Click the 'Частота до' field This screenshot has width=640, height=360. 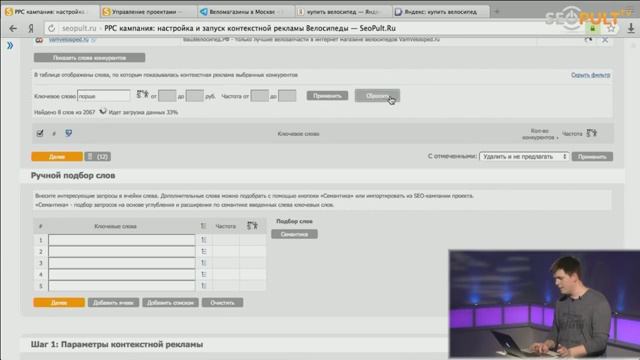coord(287,96)
